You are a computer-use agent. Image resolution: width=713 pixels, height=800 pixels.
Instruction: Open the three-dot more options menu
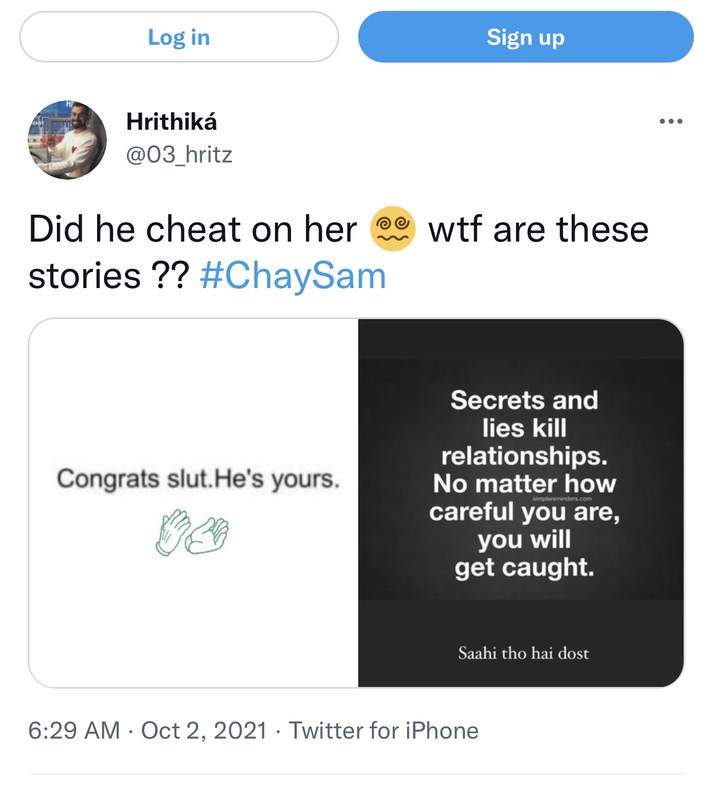click(671, 122)
